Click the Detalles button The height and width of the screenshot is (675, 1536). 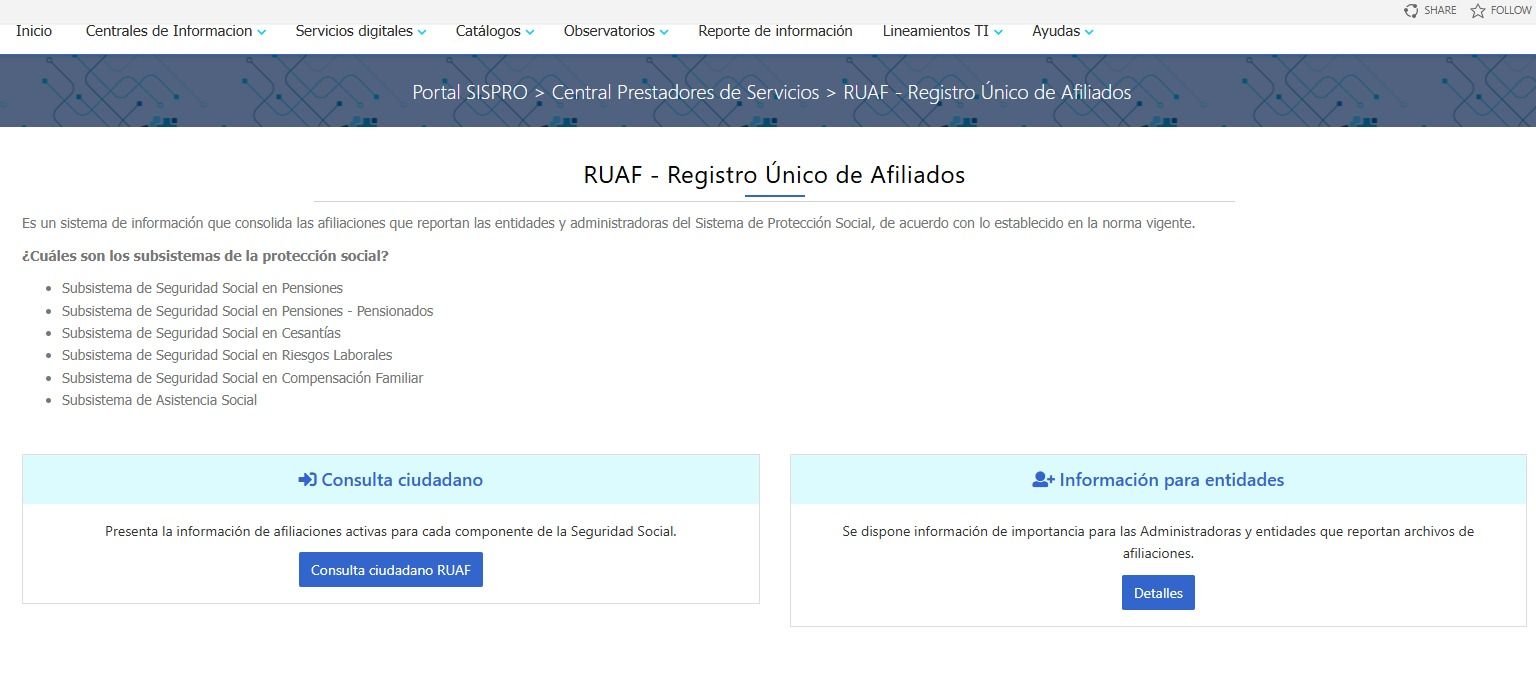1158,592
